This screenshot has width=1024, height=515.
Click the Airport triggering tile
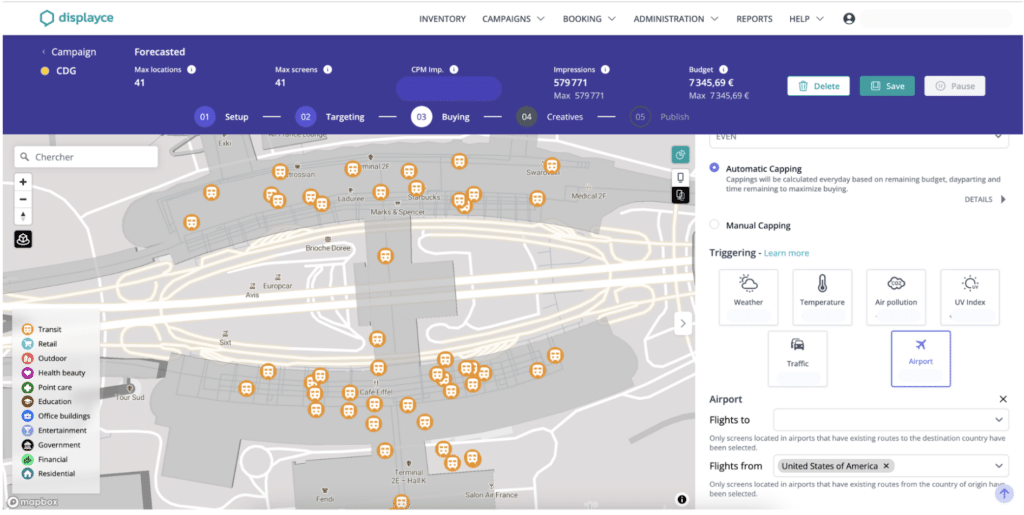coord(921,359)
